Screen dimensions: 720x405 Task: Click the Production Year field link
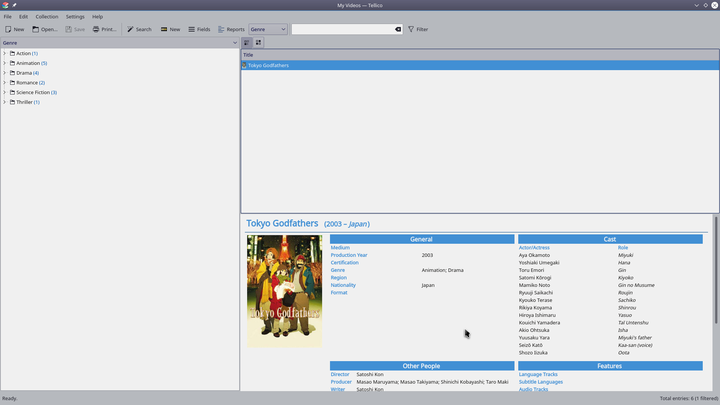tap(349, 255)
